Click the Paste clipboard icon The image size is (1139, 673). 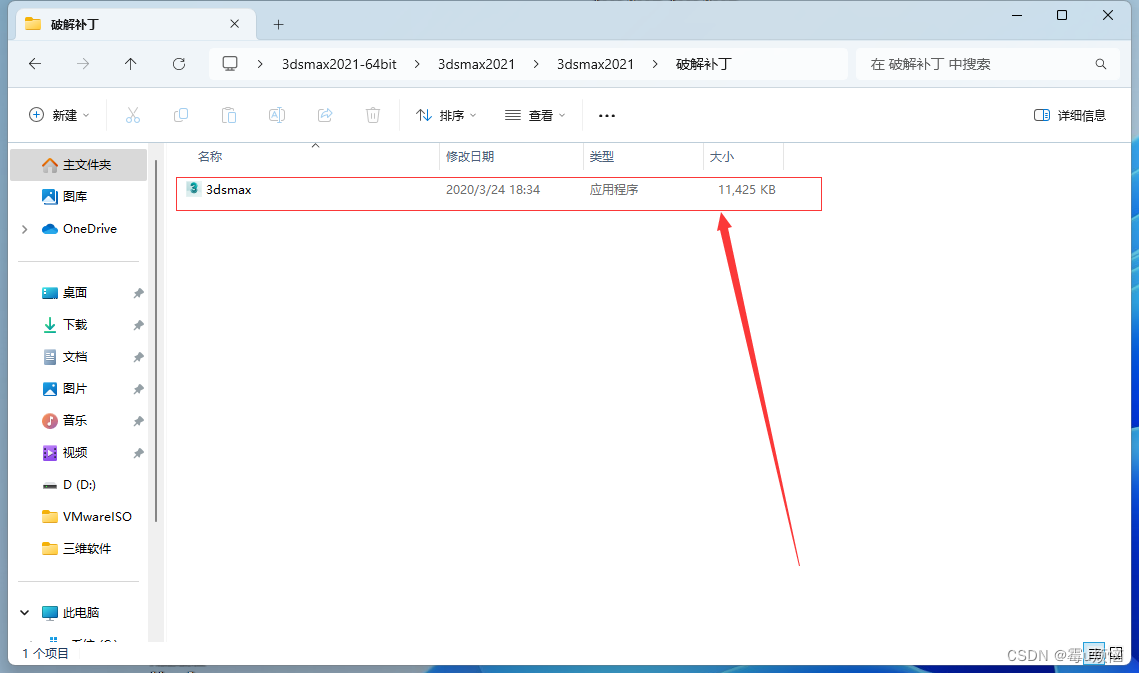click(229, 115)
